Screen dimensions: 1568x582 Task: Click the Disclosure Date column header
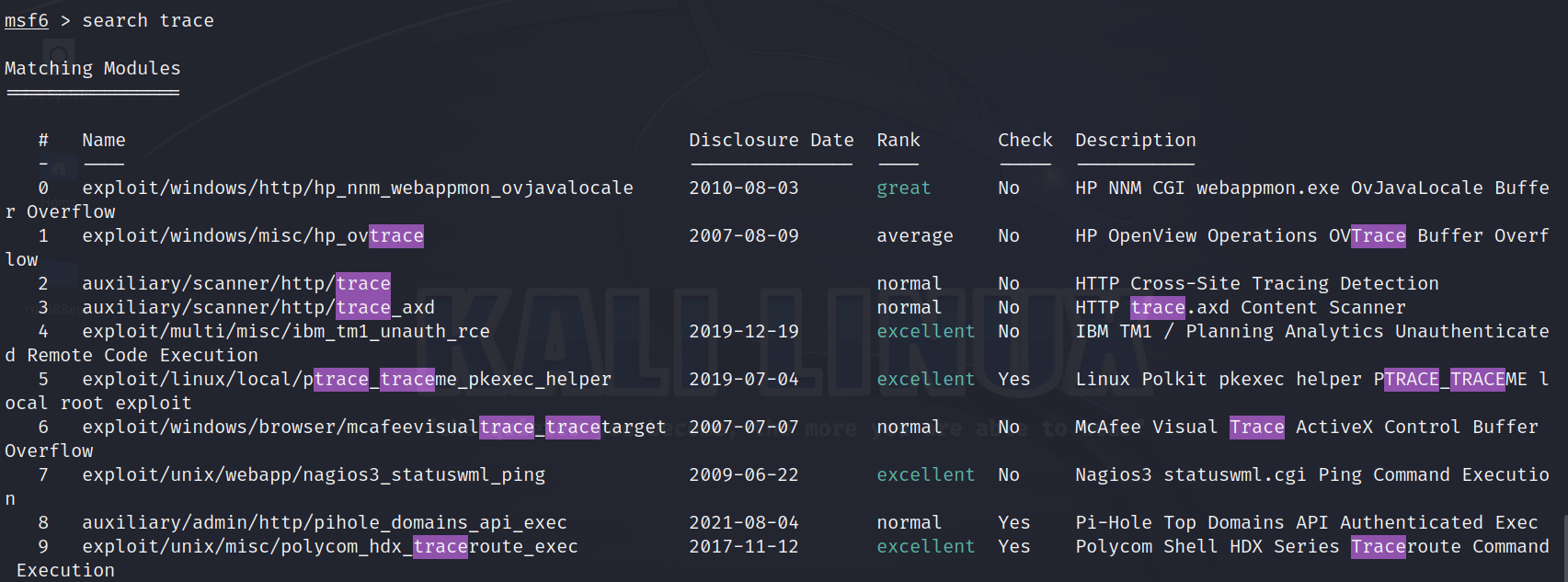[771, 140]
